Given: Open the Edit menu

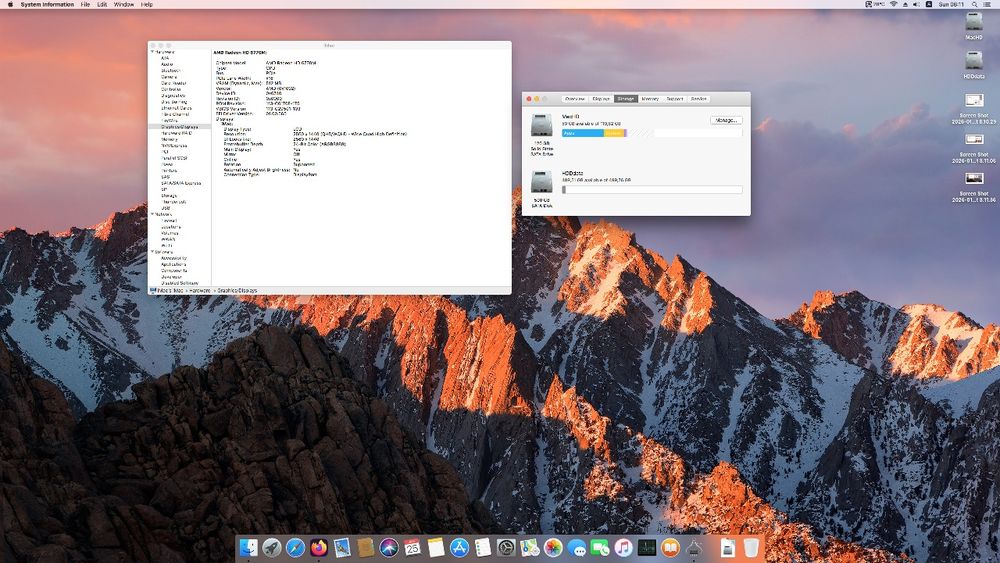Looking at the screenshot, I should point(102,4).
